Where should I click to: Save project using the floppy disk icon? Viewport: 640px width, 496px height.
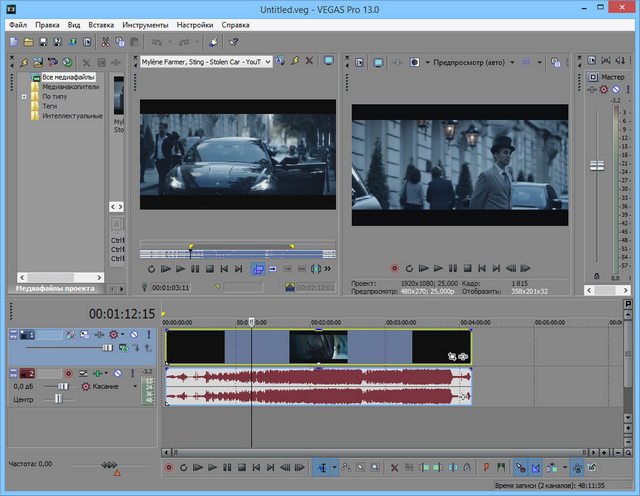(x=43, y=42)
